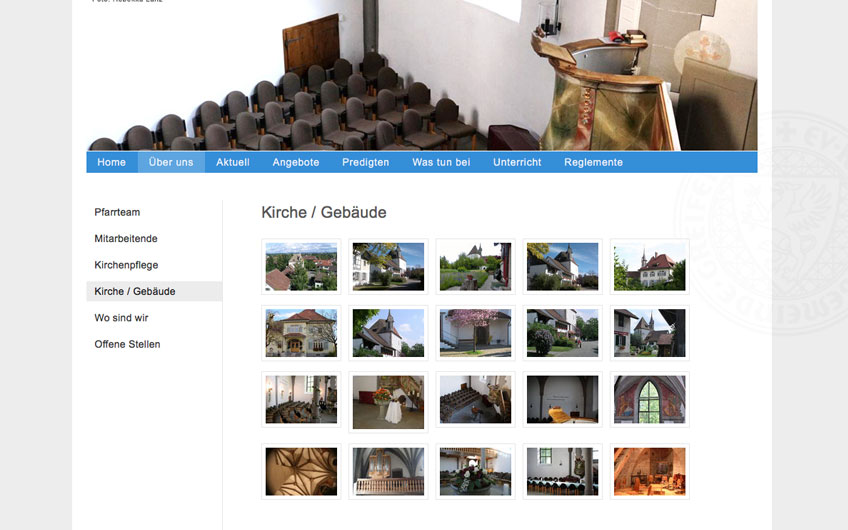848x530 pixels.
Task: Open the Über uns menu tab
Action: (x=171, y=162)
